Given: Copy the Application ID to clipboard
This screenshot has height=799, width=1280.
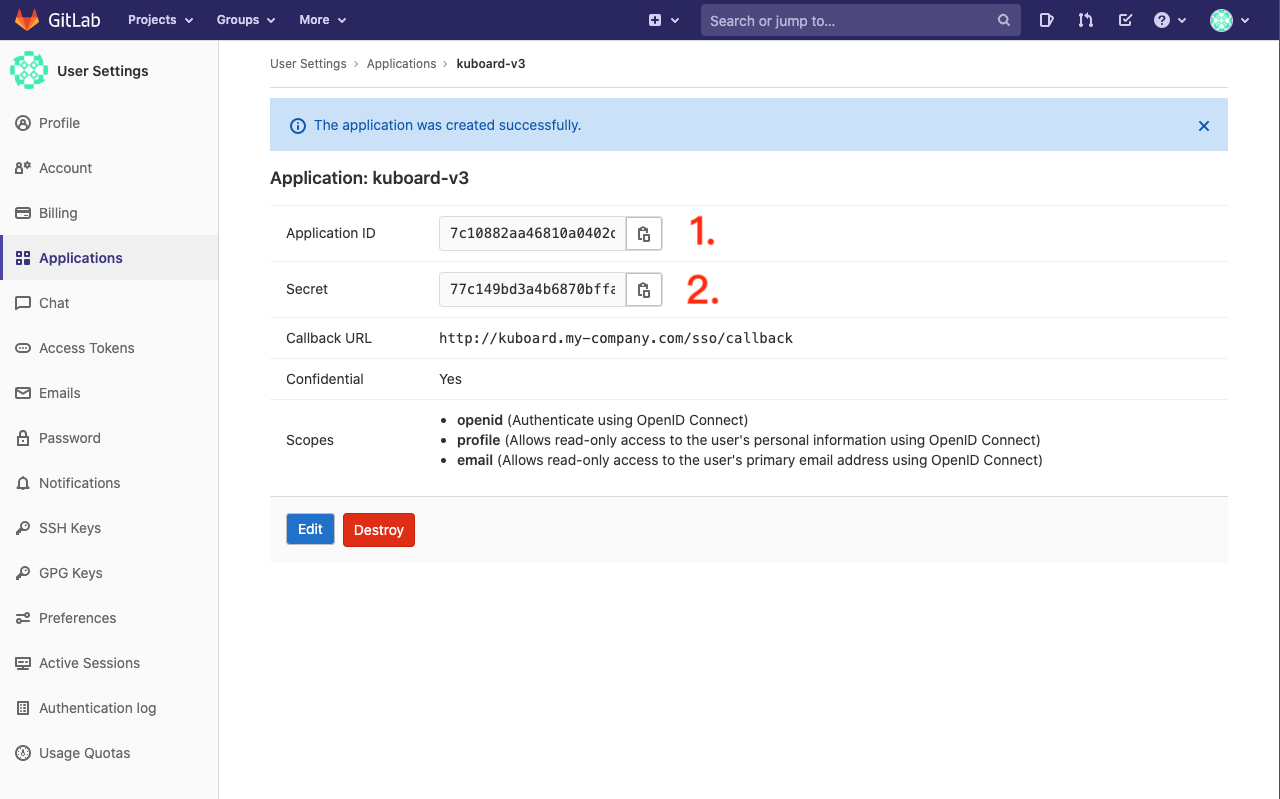Looking at the screenshot, I should (644, 234).
